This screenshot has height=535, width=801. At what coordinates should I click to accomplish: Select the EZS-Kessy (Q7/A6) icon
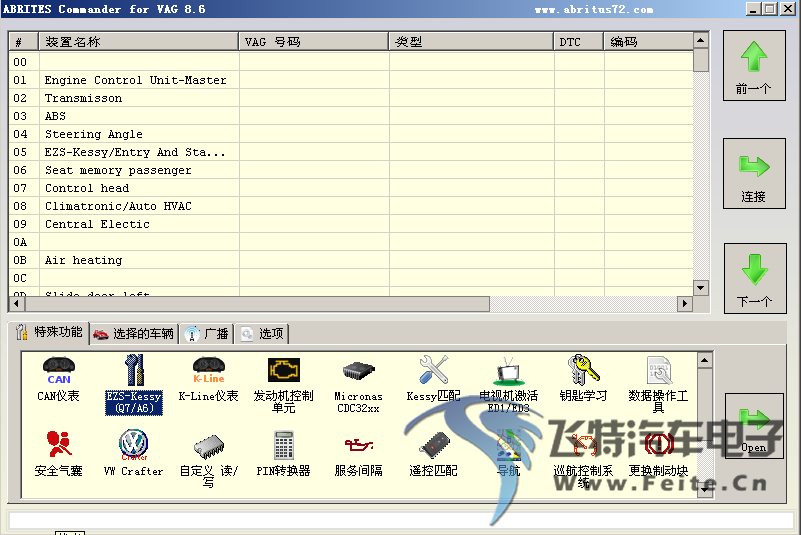[134, 385]
